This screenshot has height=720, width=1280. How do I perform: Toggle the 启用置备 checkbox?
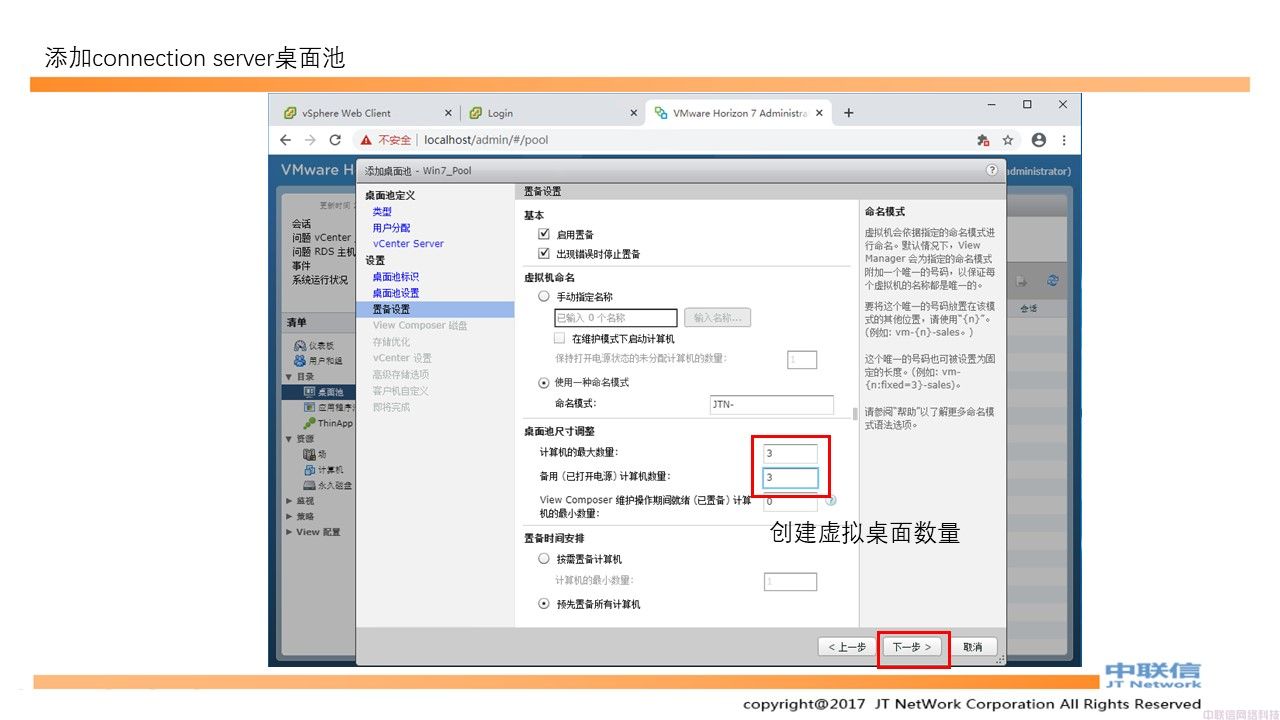544,234
